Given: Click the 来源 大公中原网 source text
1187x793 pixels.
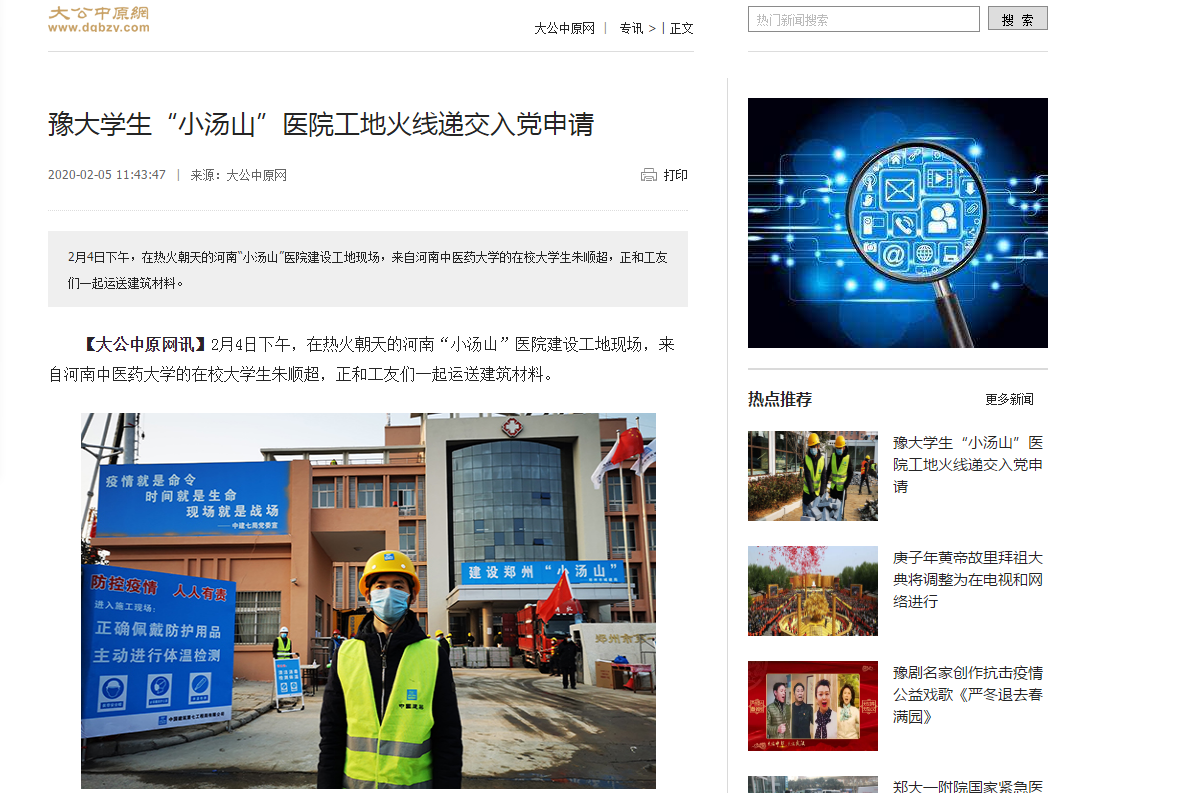Looking at the screenshot, I should coord(239,175).
